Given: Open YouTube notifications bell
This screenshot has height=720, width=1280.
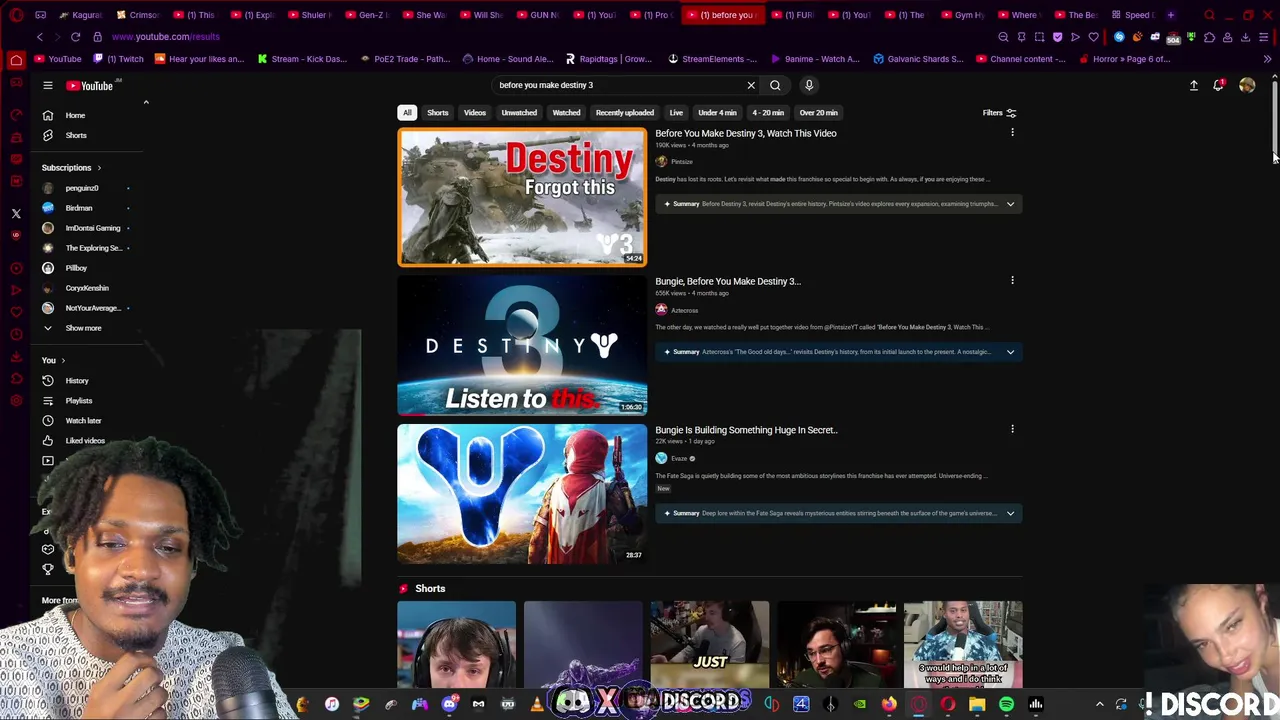Looking at the screenshot, I should (x=1218, y=86).
